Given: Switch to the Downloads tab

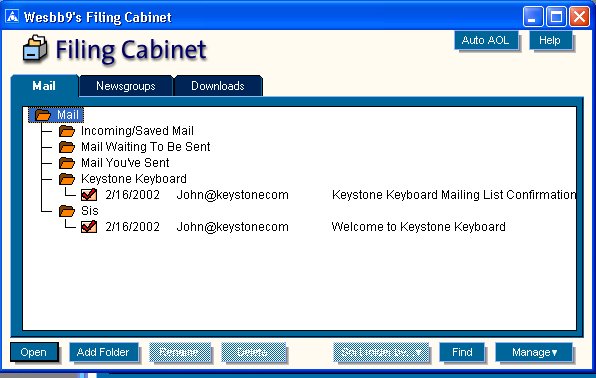Looking at the screenshot, I should pos(218,86).
